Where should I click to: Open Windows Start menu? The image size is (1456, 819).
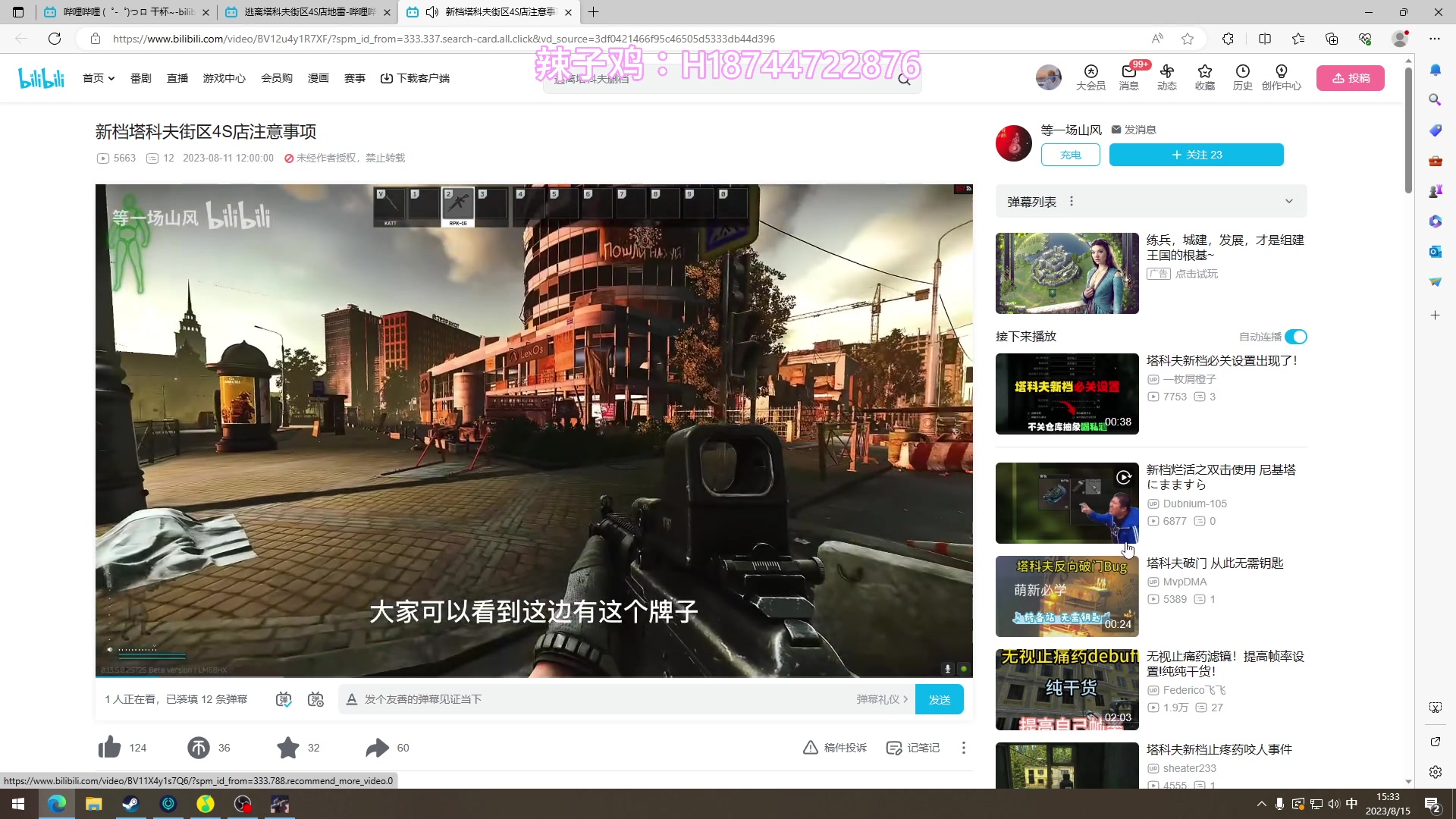click(x=18, y=804)
